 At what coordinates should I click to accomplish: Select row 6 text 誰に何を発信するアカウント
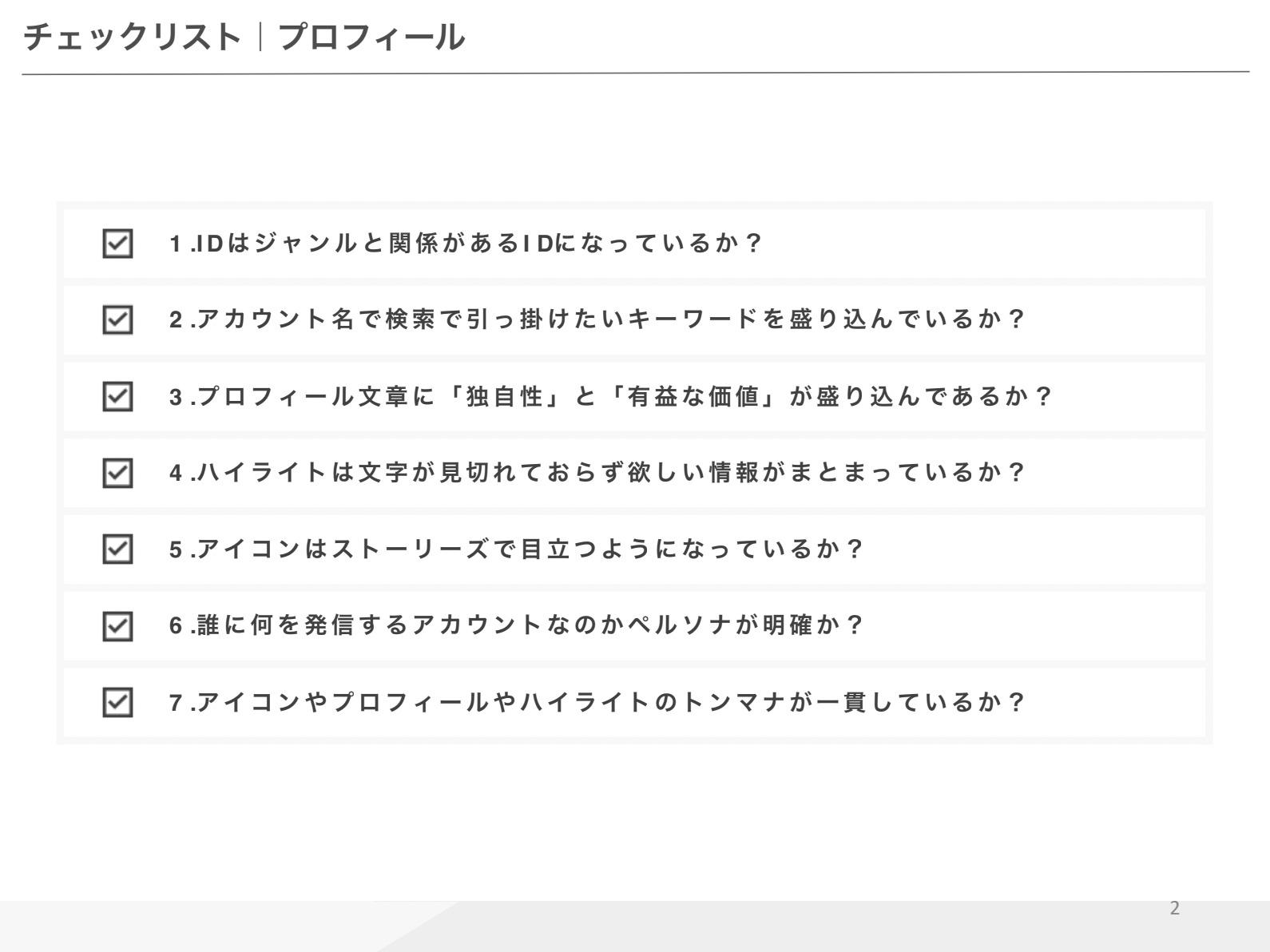[516, 625]
